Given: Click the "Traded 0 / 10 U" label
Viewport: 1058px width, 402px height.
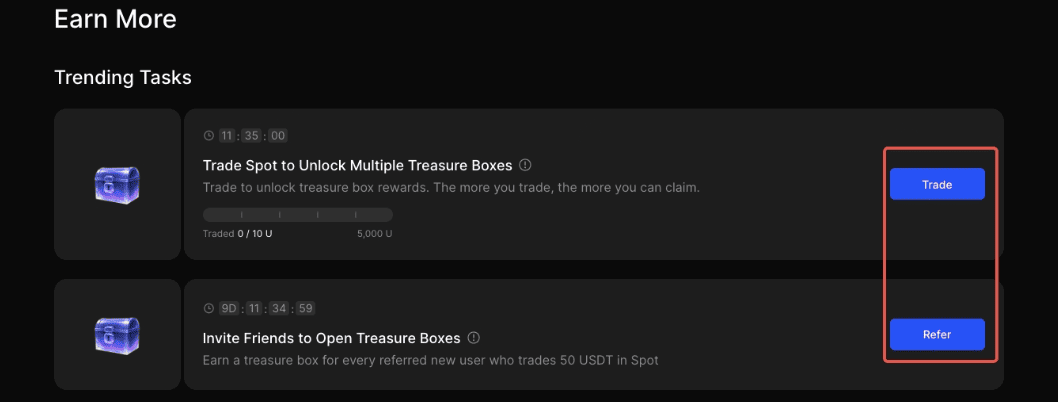Looking at the screenshot, I should click(x=236, y=234).
